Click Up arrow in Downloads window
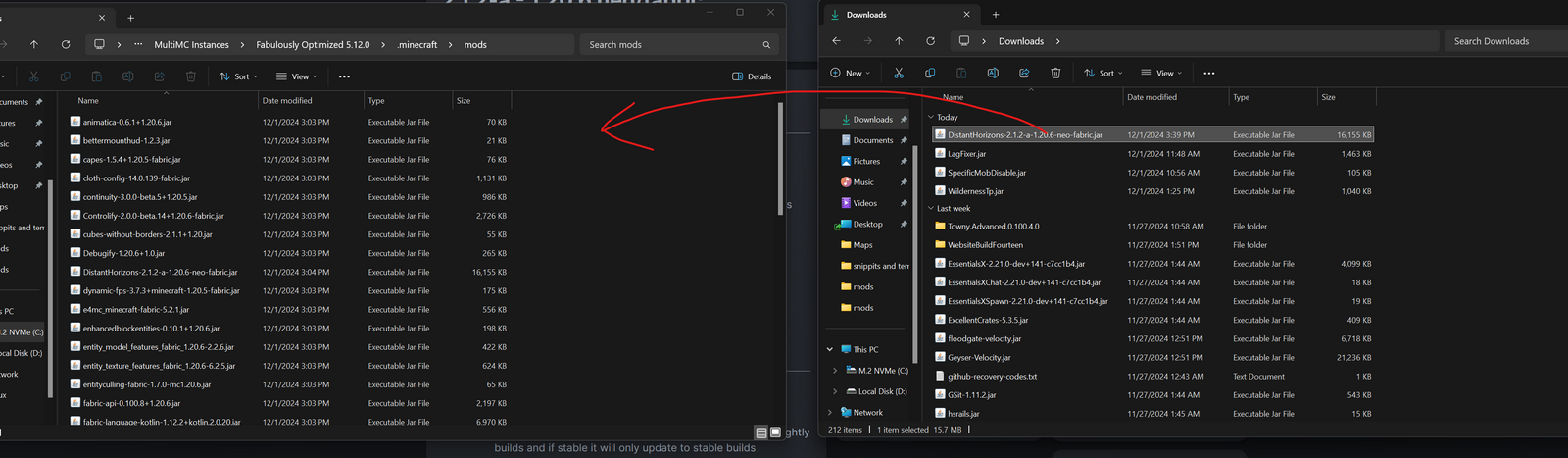 click(x=899, y=41)
